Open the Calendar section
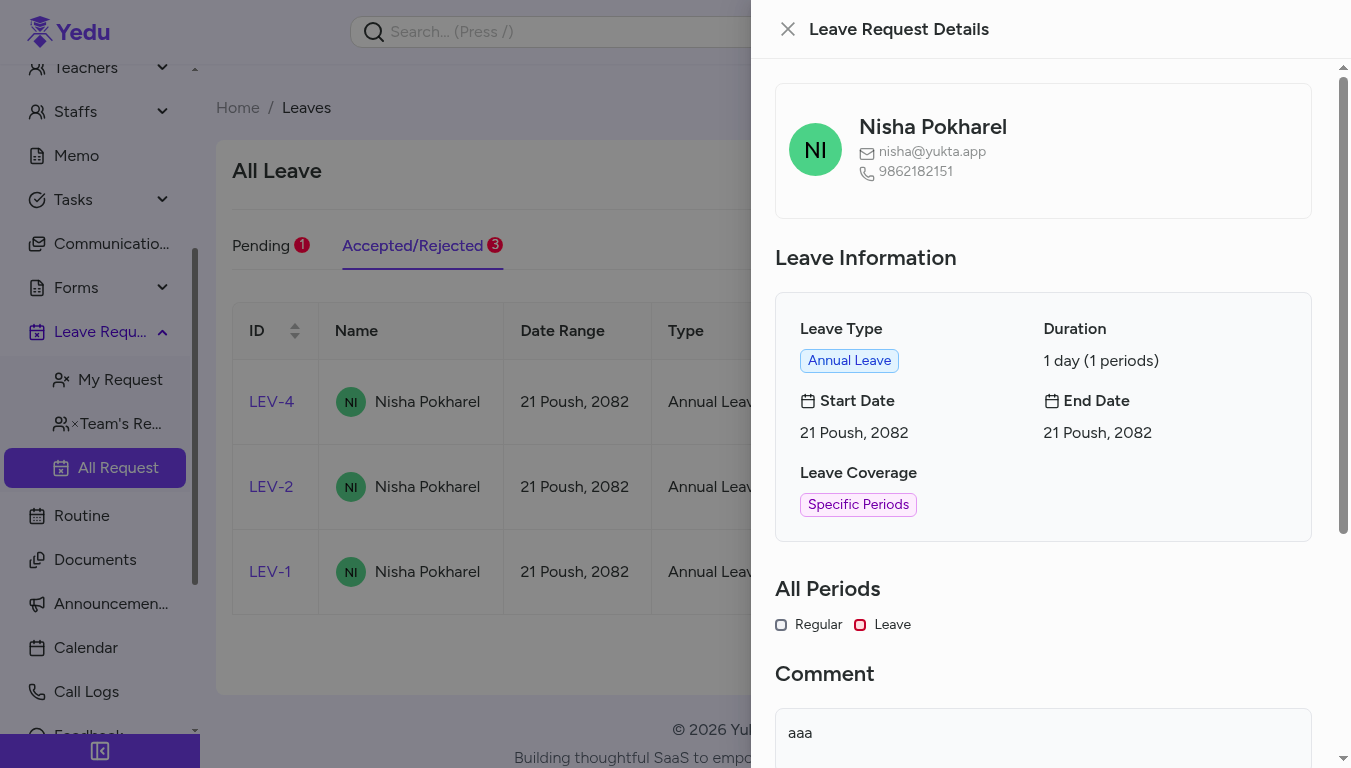This screenshot has height=768, width=1351. [x=83, y=647]
